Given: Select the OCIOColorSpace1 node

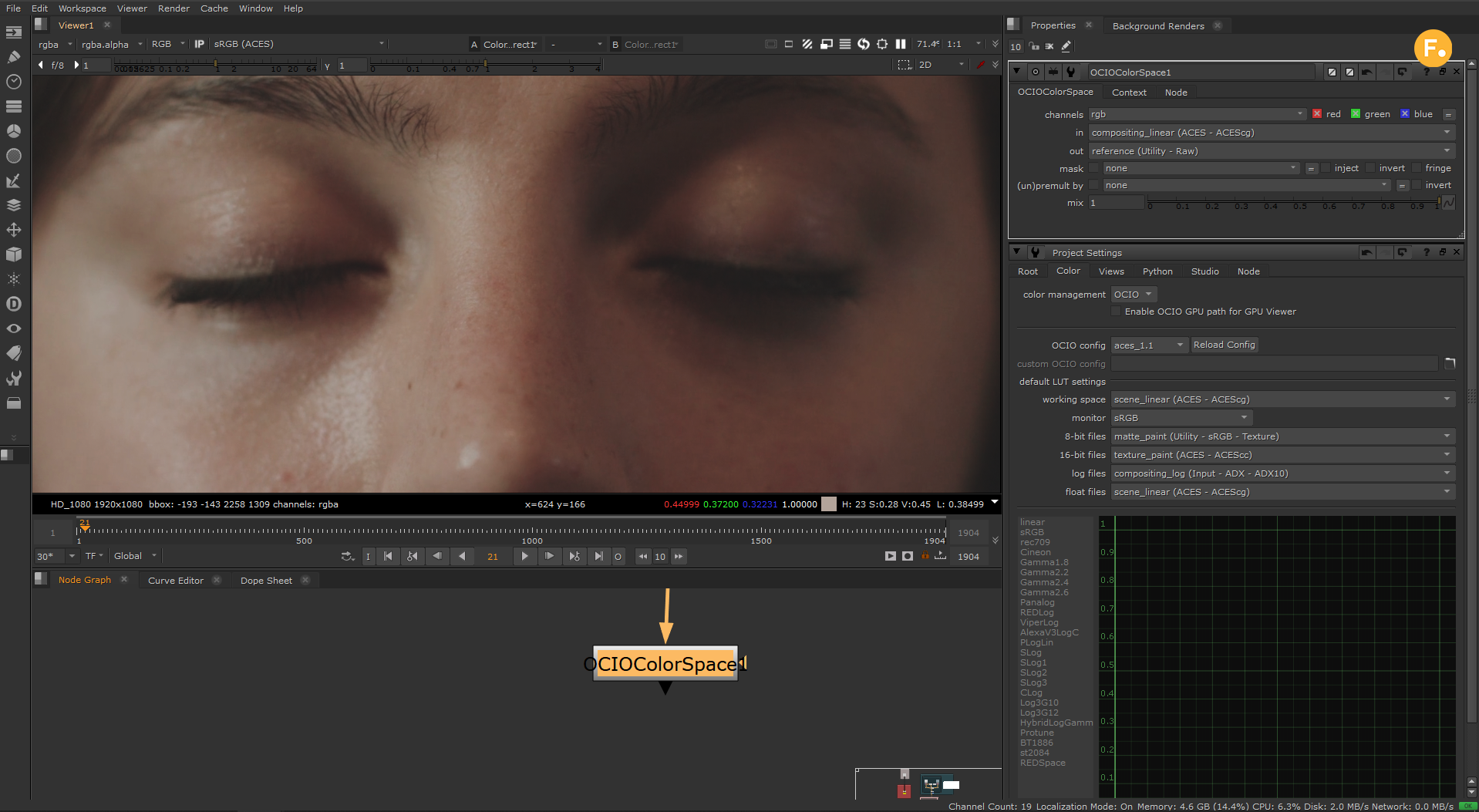Looking at the screenshot, I should tap(665, 664).
